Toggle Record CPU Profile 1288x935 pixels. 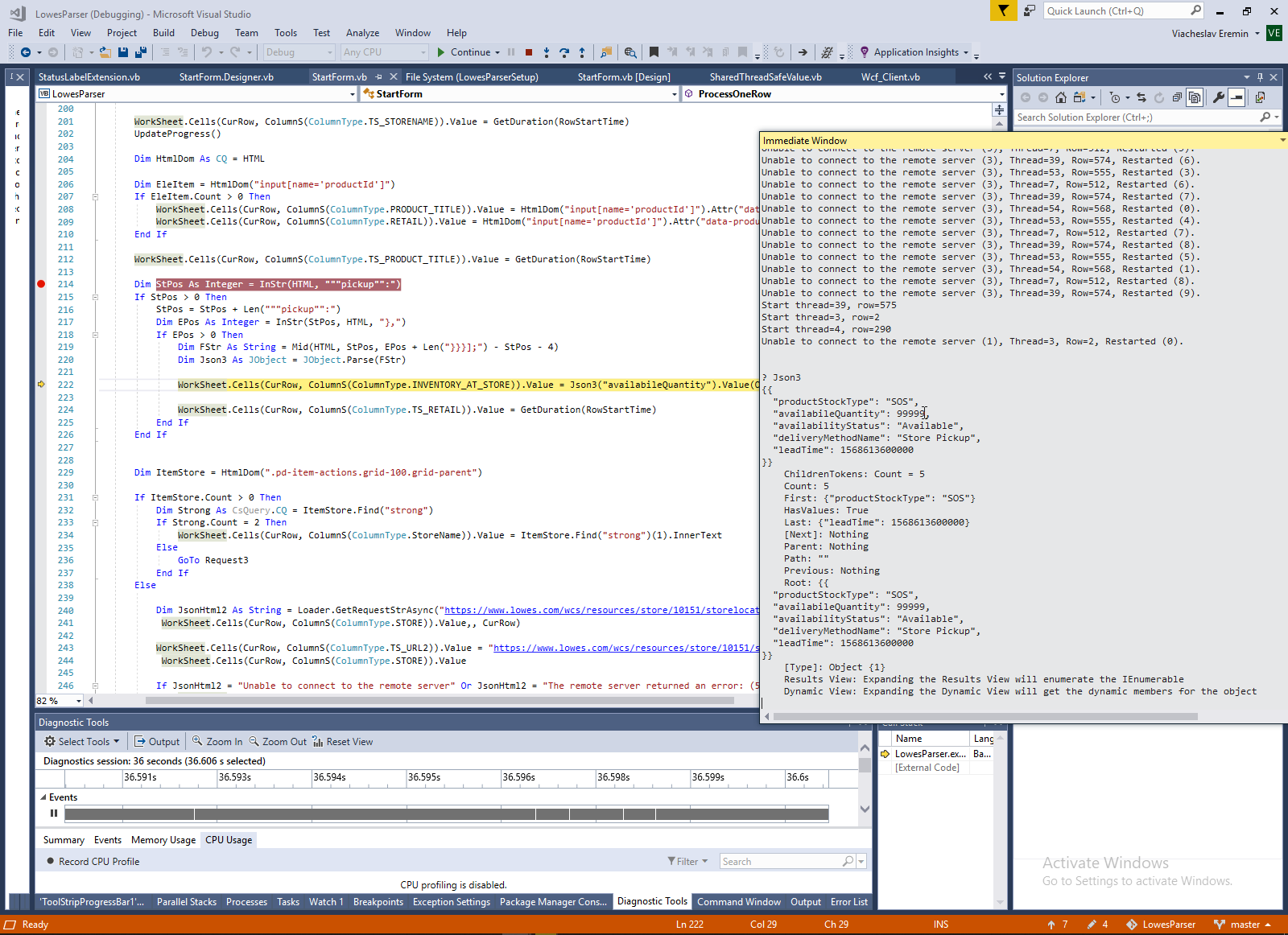pyautogui.click(x=93, y=862)
